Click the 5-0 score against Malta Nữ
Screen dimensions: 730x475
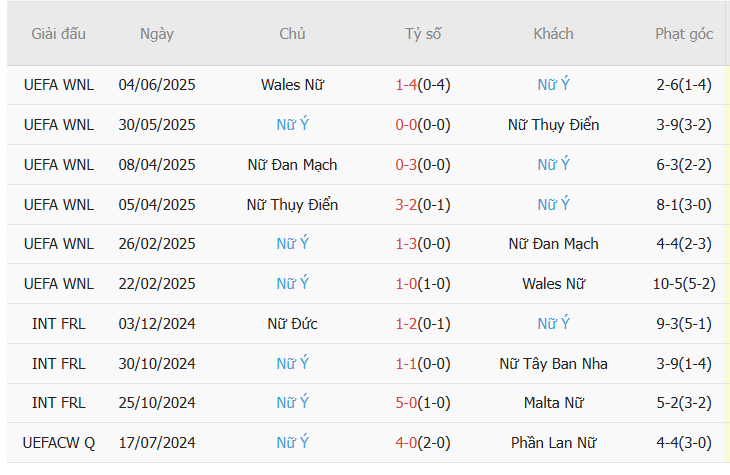point(407,403)
